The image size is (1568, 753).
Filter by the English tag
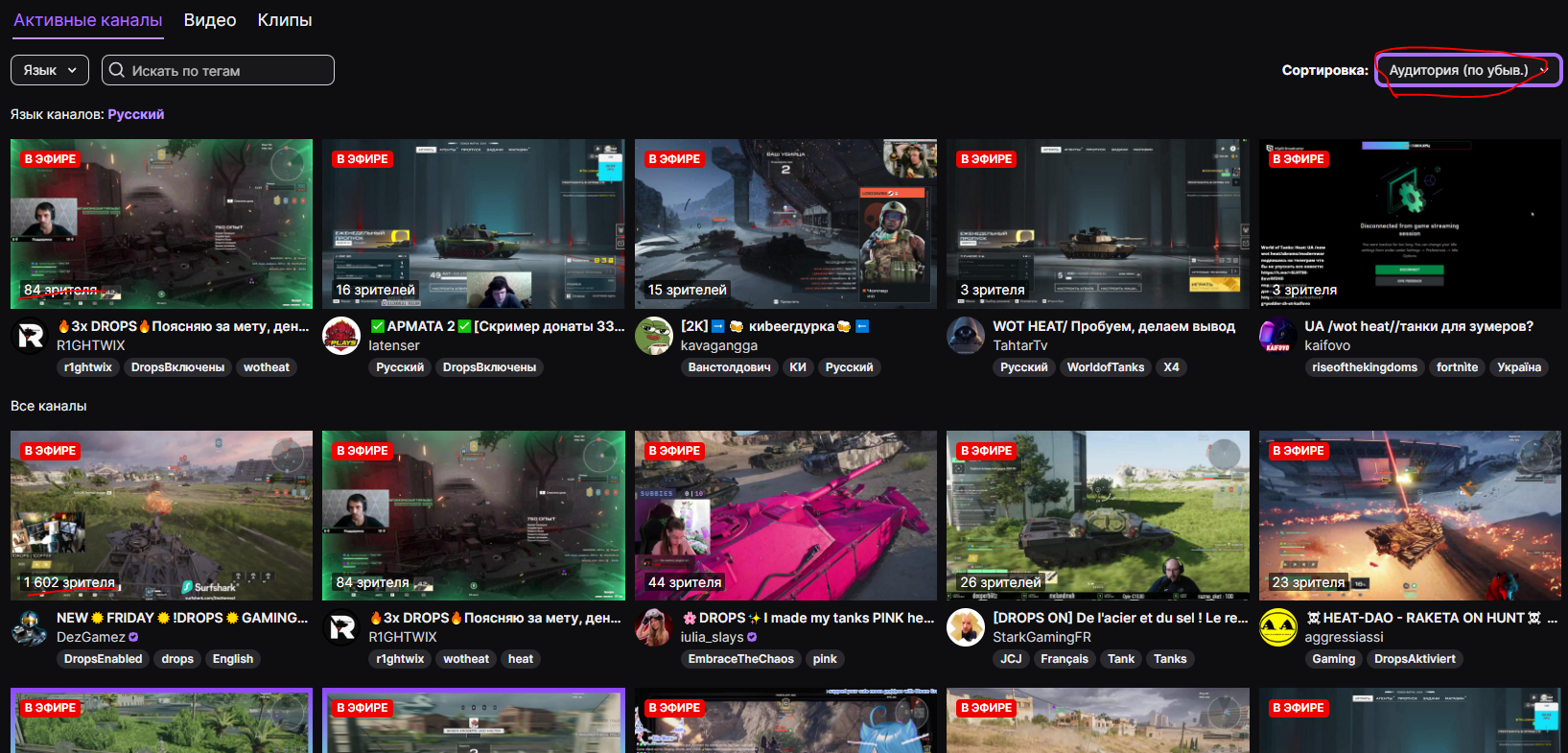point(233,659)
